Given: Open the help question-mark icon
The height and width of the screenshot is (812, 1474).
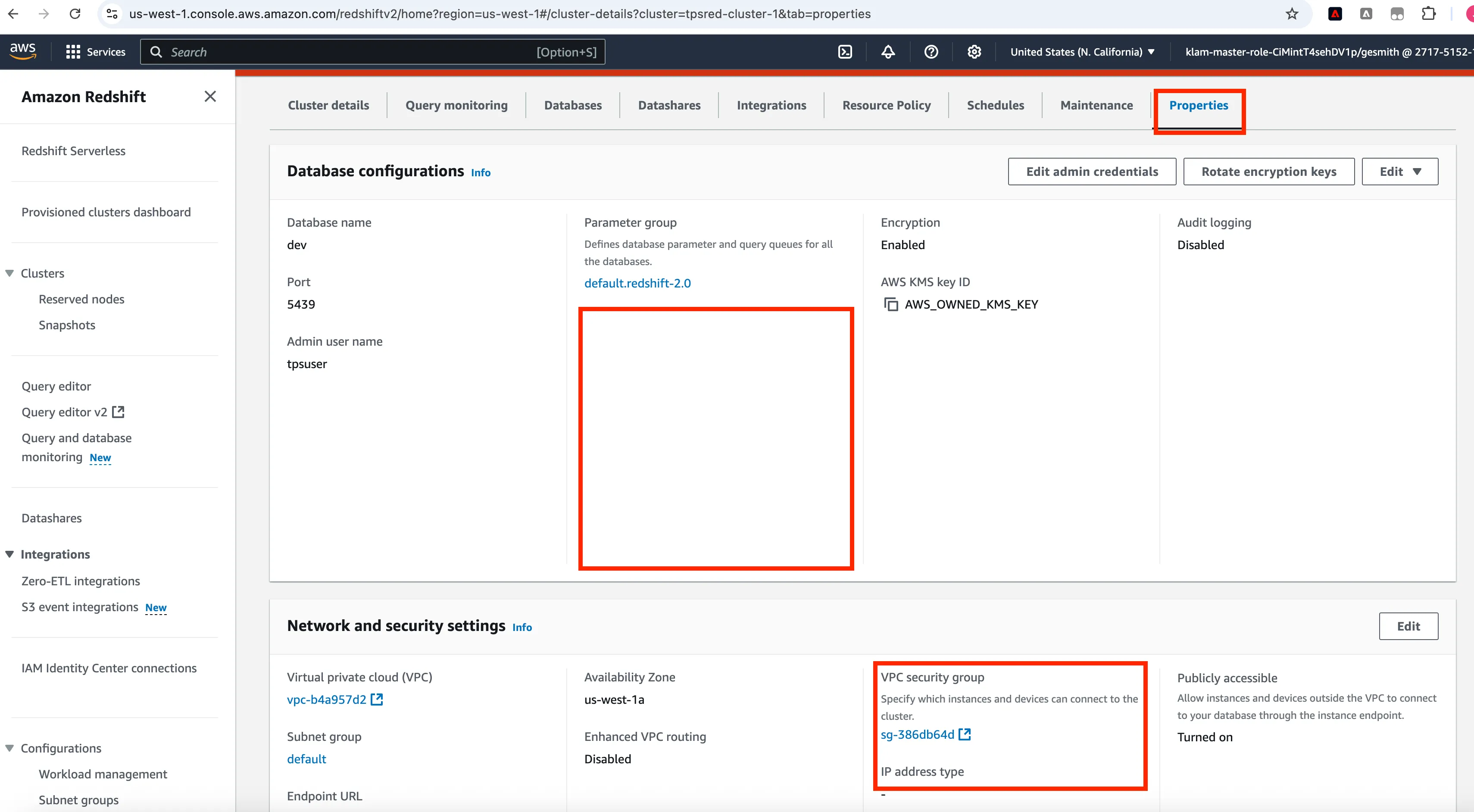Looking at the screenshot, I should coord(931,52).
